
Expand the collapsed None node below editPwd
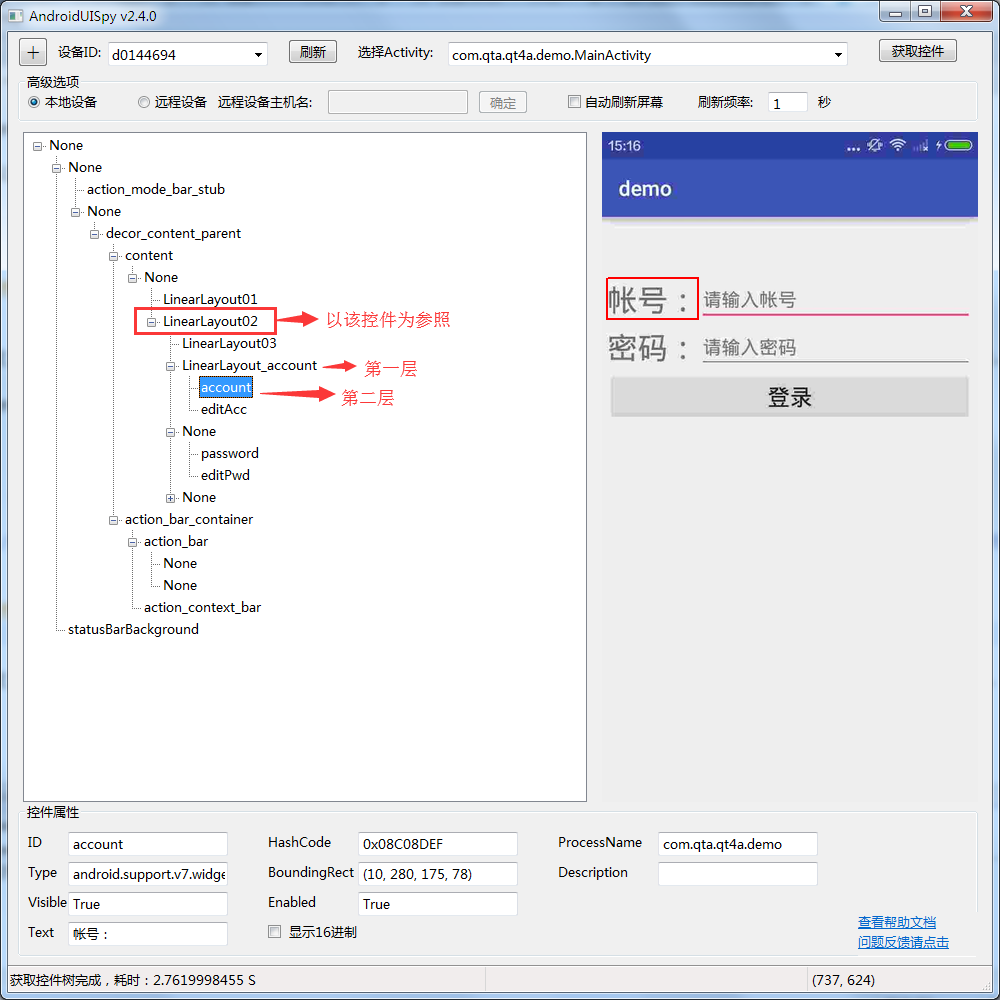tap(171, 498)
